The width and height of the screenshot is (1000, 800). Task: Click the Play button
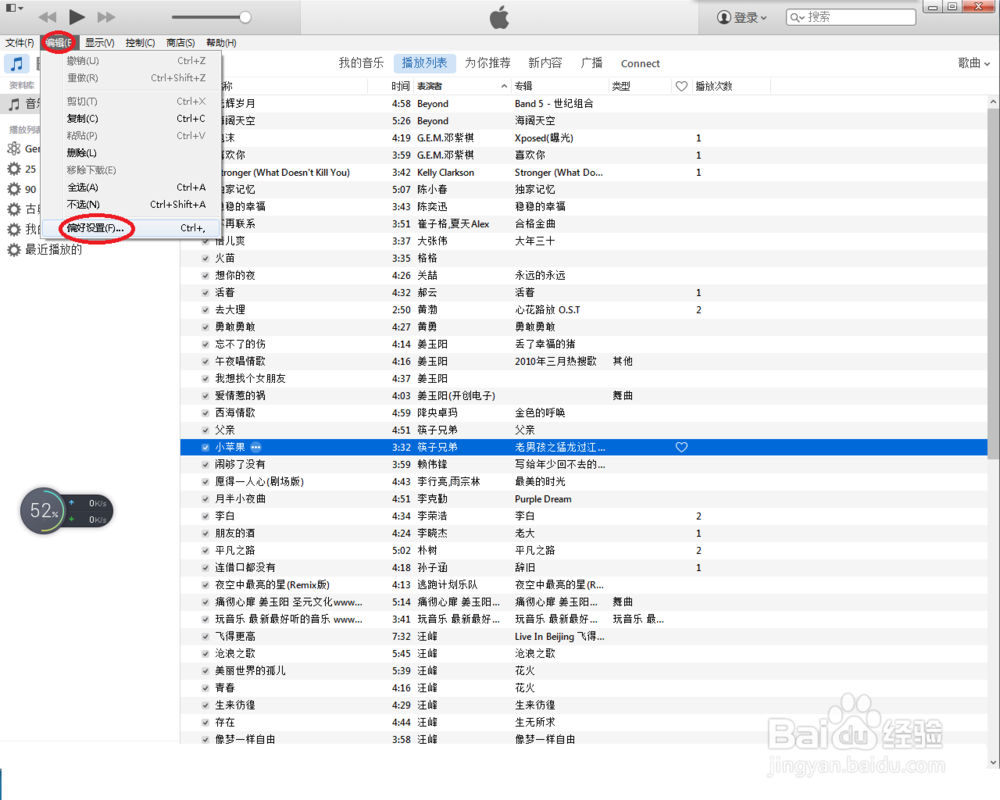coord(77,17)
